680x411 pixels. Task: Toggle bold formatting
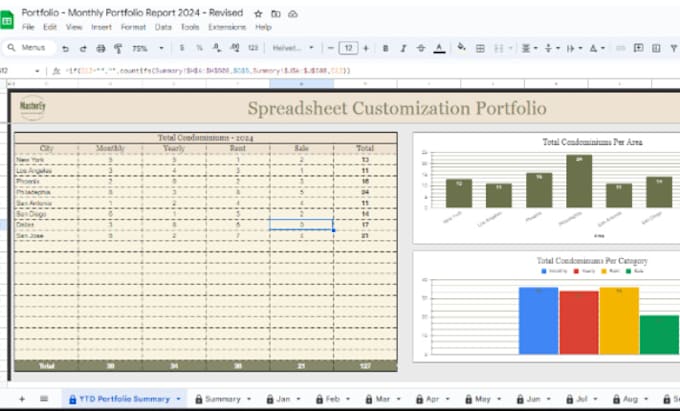click(386, 48)
